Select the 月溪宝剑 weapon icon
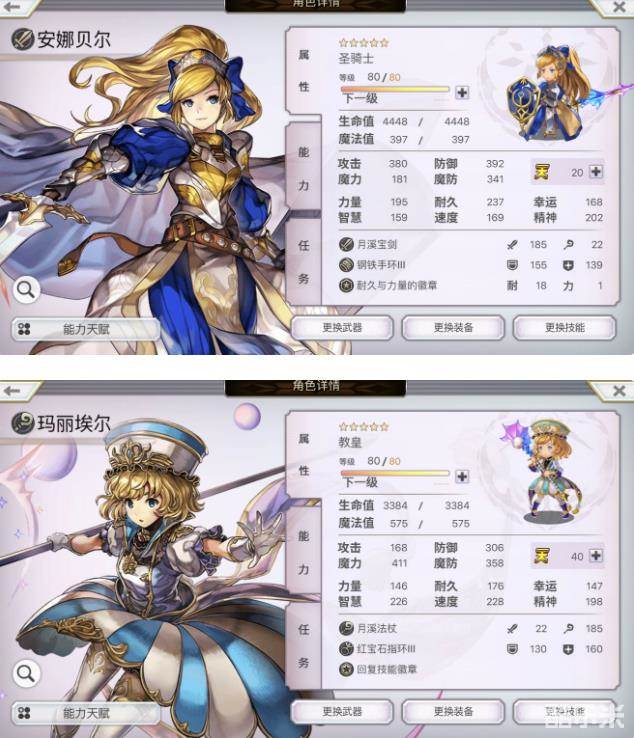The width and height of the screenshot is (634, 738). click(346, 244)
